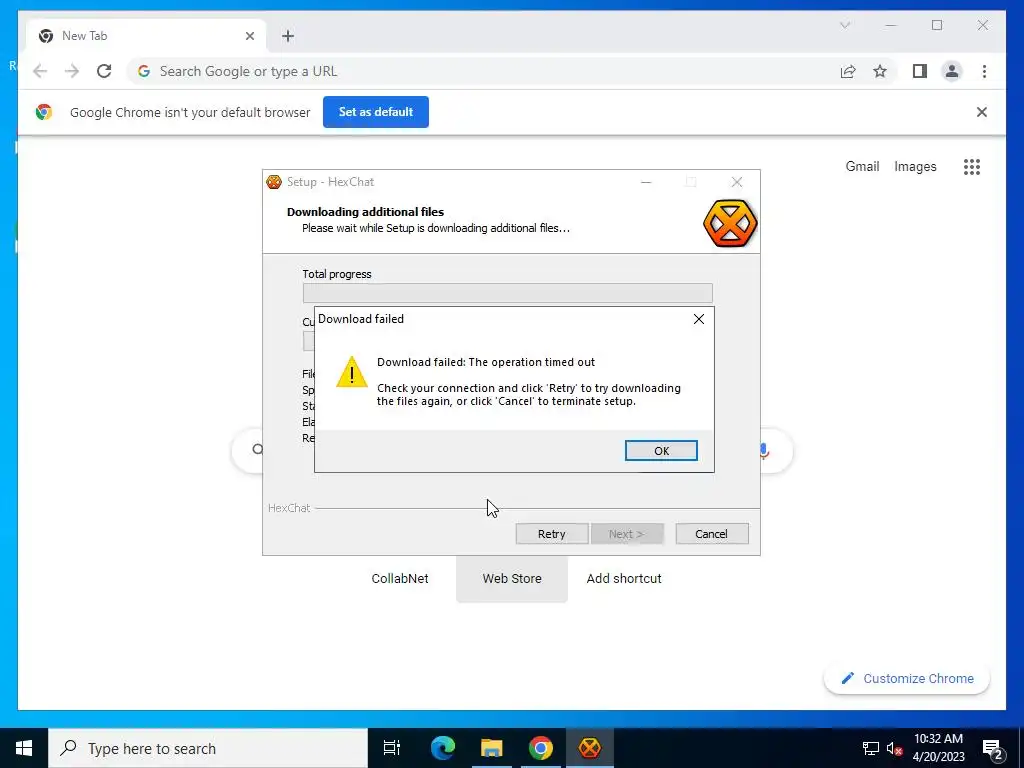Image resolution: width=1024 pixels, height=768 pixels.
Task: Click the Chrome logo in the default browser bar
Action: [44, 112]
